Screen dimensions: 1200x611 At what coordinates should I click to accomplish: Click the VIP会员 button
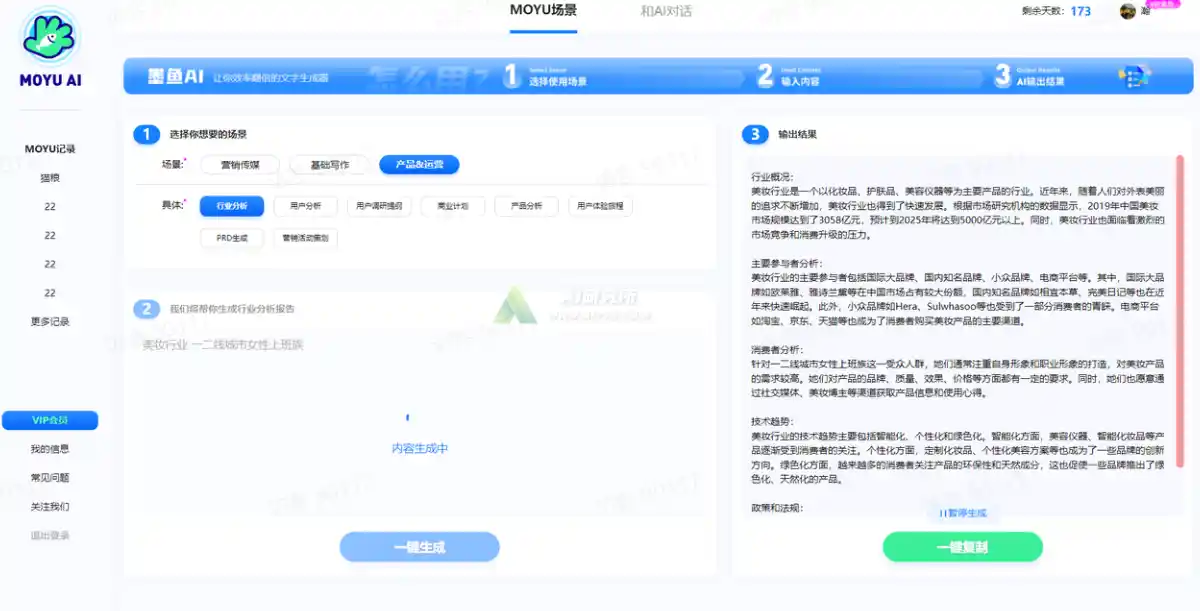click(50, 420)
